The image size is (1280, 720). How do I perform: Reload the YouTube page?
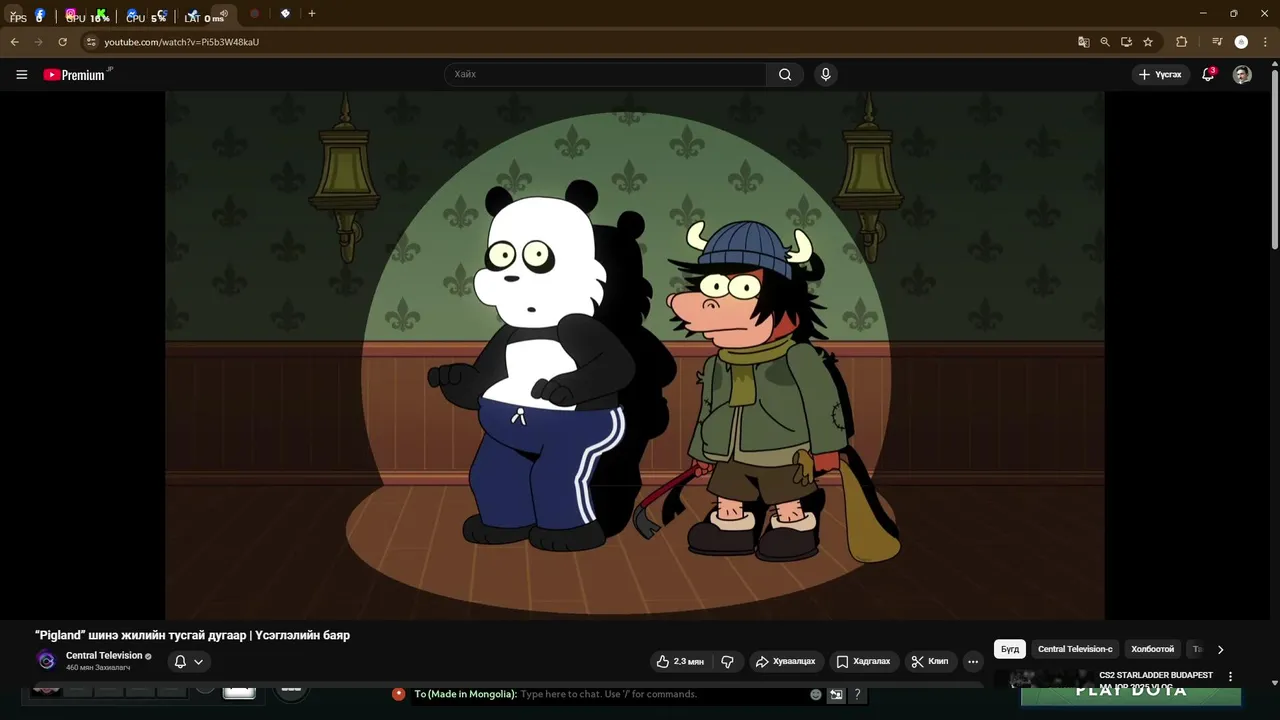[62, 42]
